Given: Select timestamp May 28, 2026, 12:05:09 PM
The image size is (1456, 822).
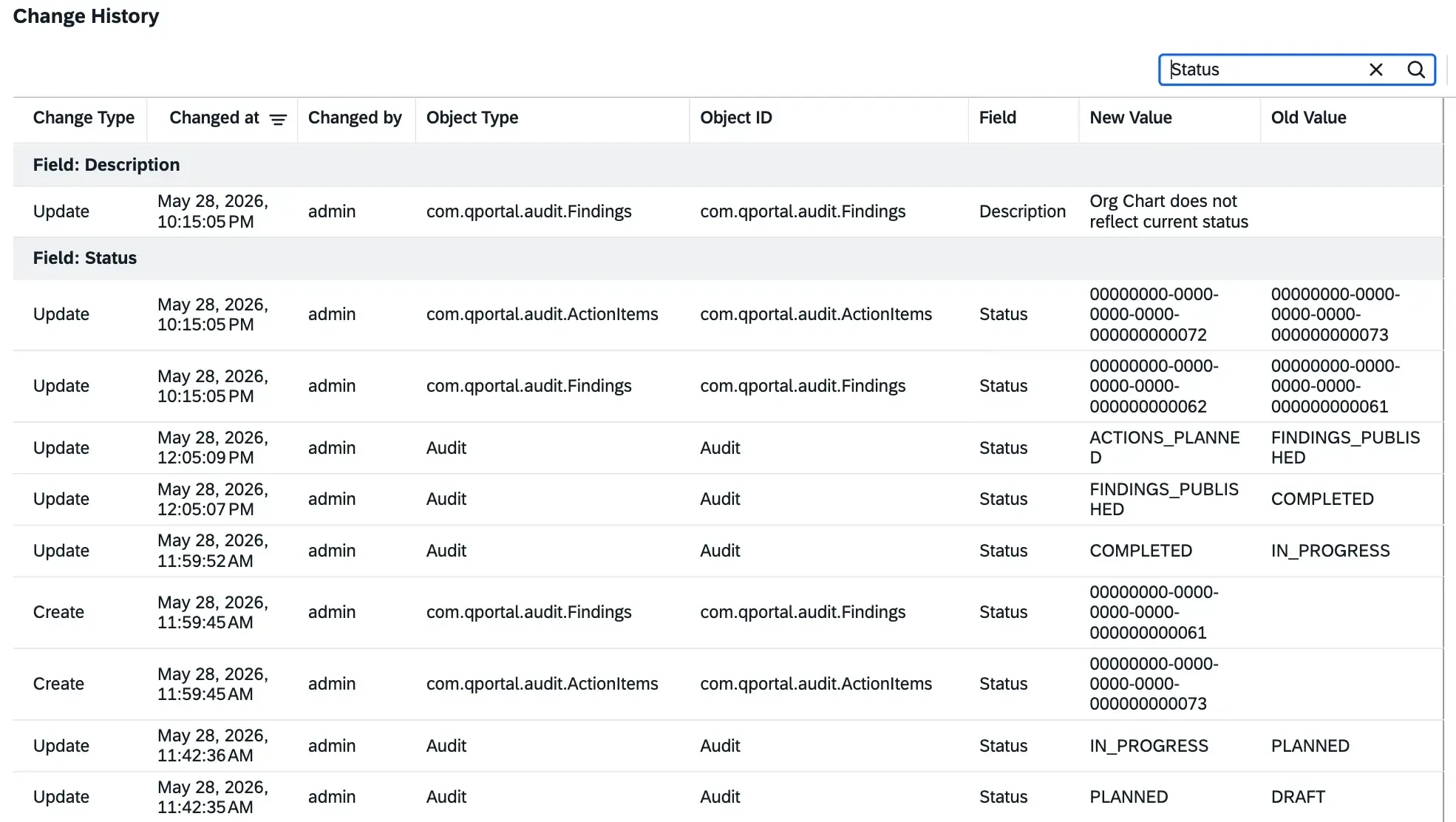Looking at the screenshot, I should (x=213, y=448).
